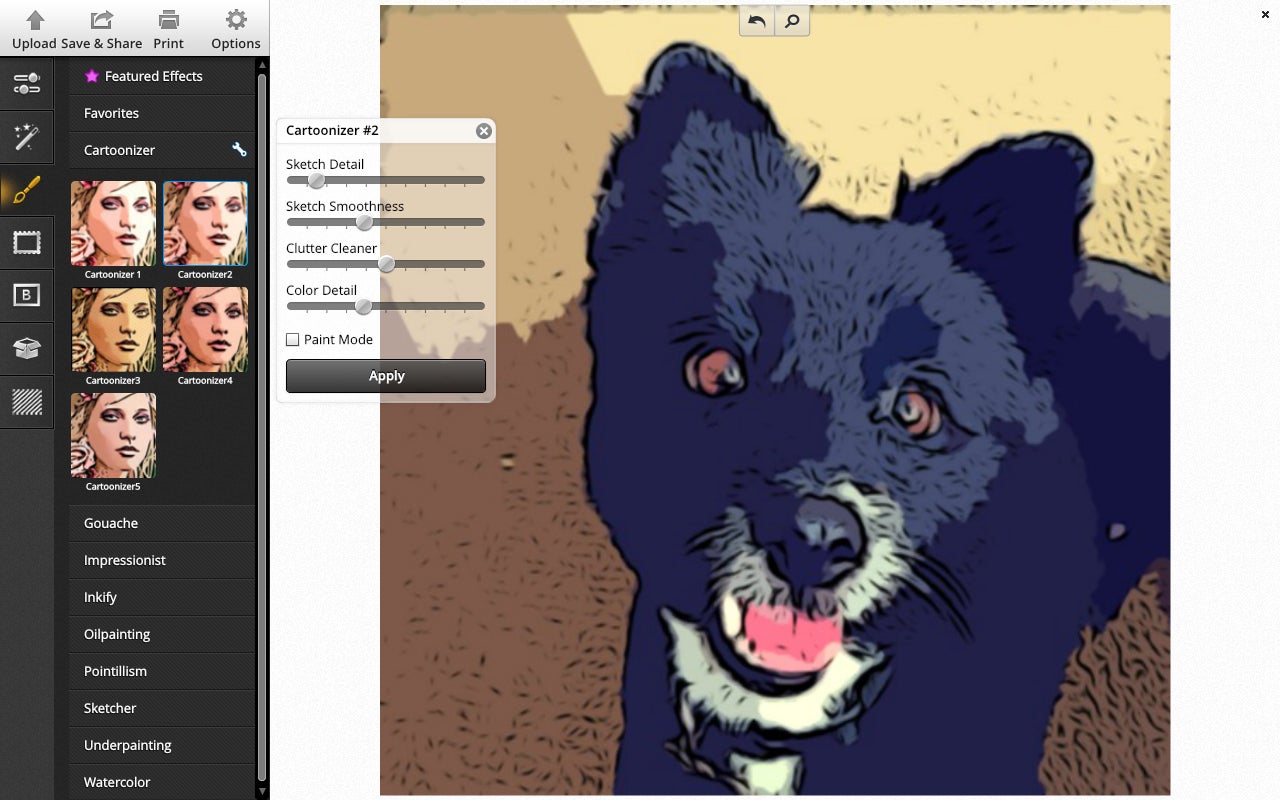The width and height of the screenshot is (1280, 800).
Task: Open the Overlays box tab in sidebar
Action: 27,348
